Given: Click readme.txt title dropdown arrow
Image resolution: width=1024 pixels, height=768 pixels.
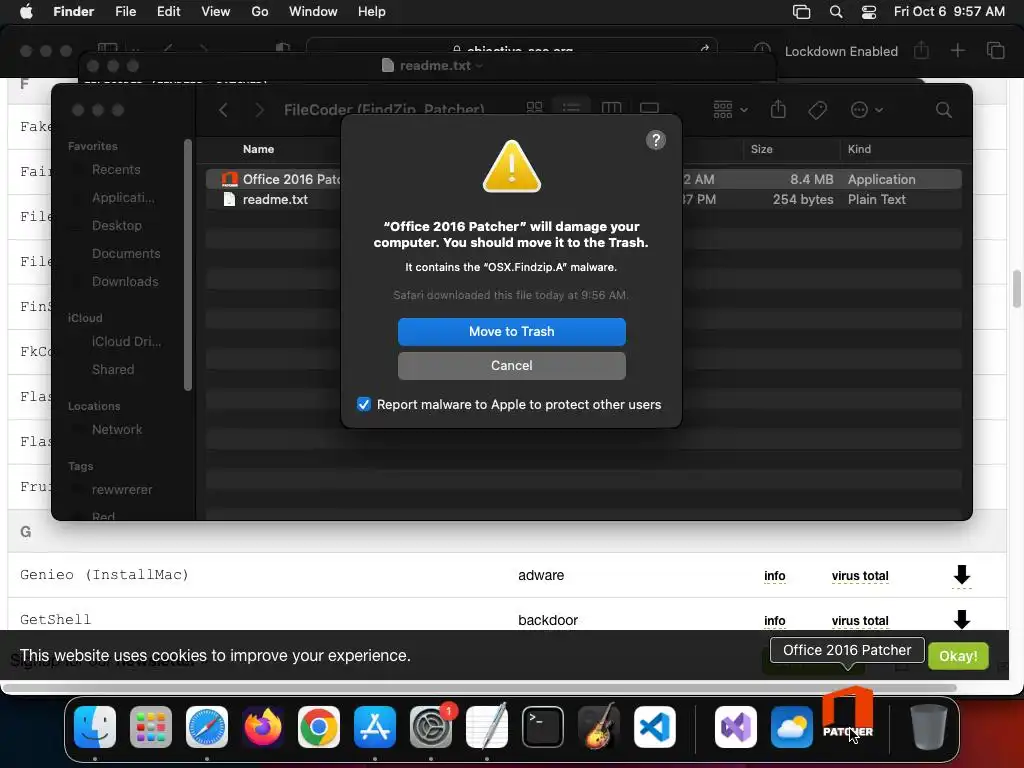Looking at the screenshot, I should [479, 66].
